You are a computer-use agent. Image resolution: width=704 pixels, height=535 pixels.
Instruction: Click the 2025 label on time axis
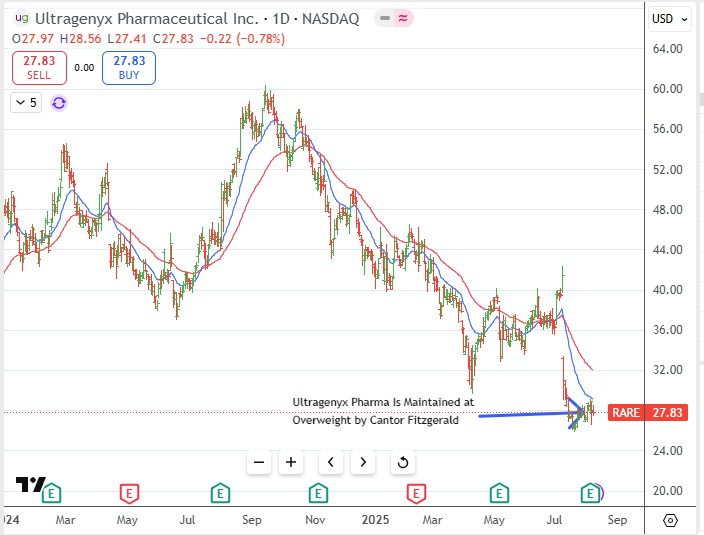coord(375,520)
